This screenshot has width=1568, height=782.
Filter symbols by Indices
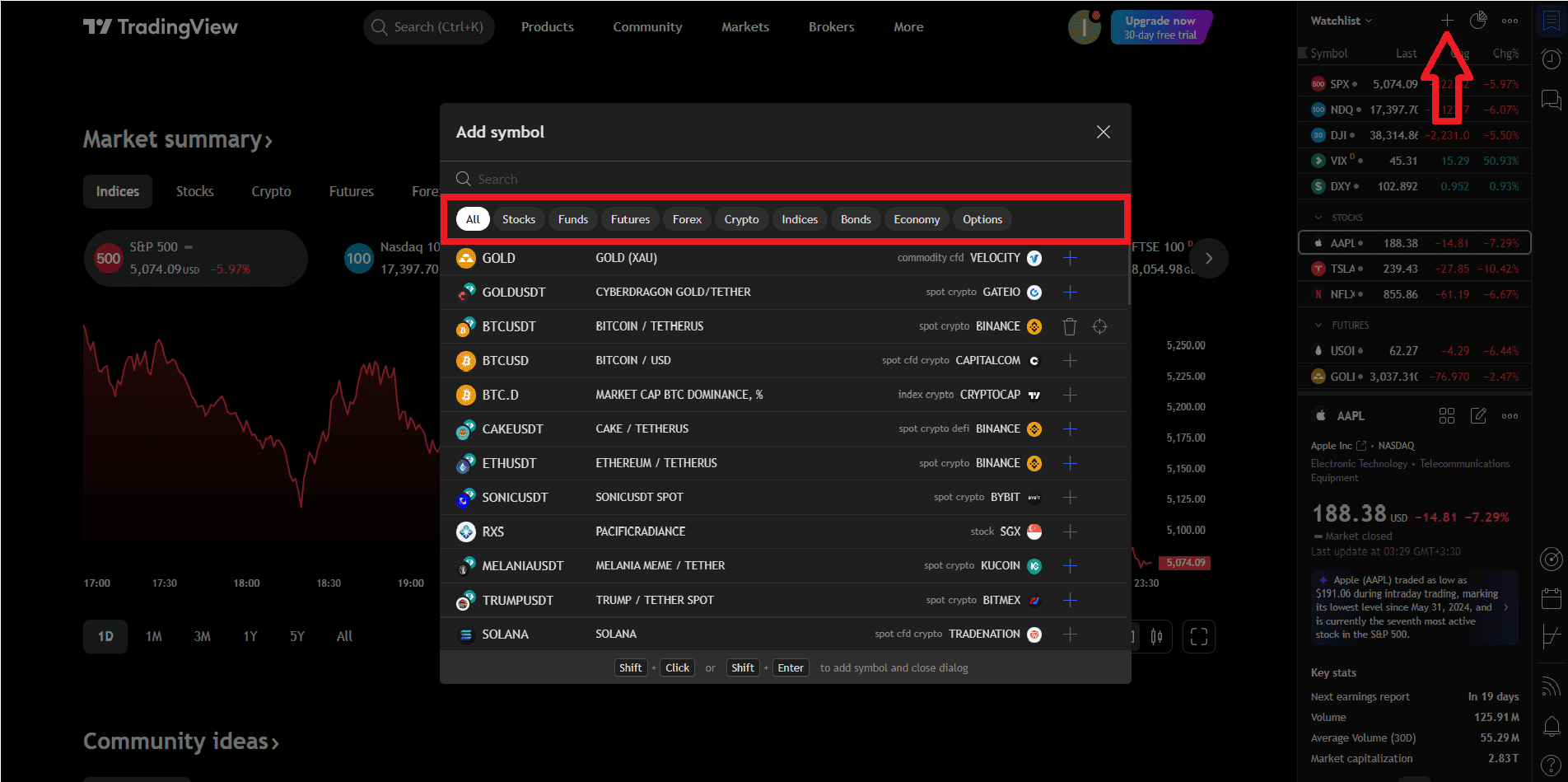pos(800,219)
